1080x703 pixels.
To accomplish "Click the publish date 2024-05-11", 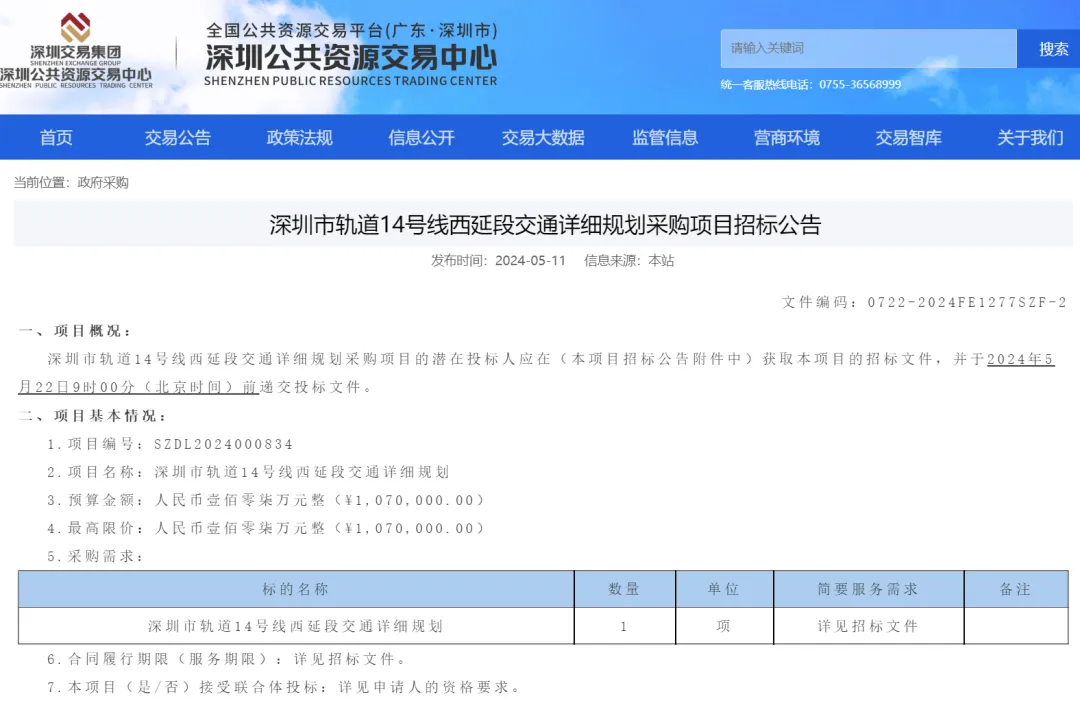I will (530, 261).
